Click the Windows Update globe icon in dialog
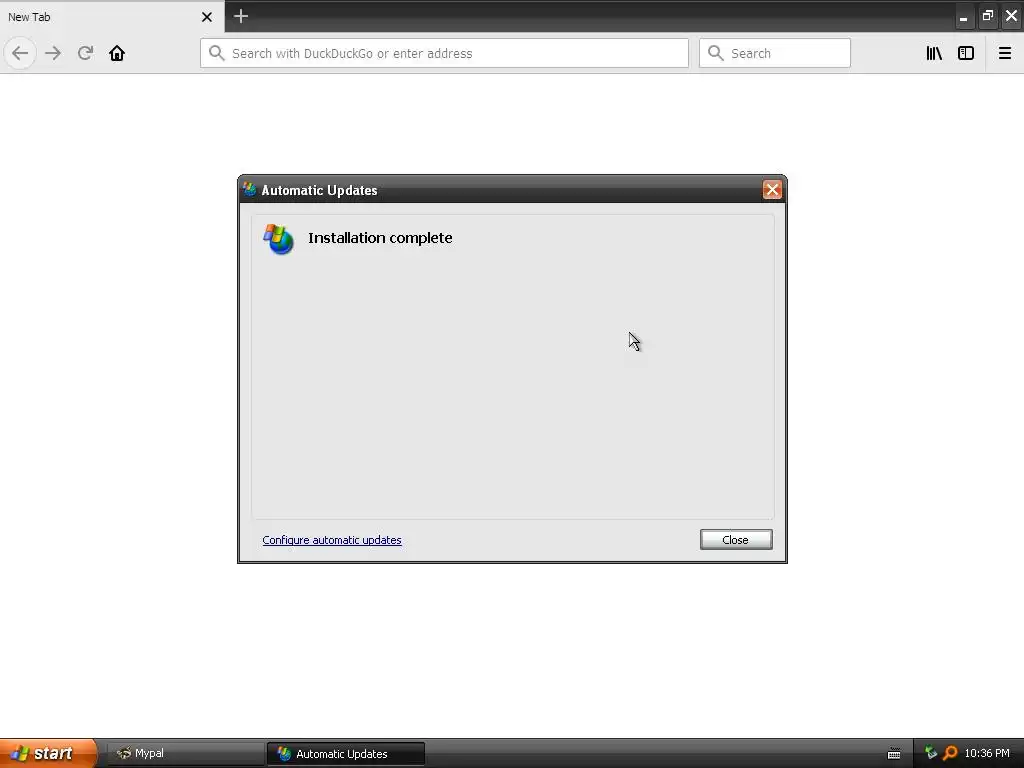 click(x=279, y=239)
